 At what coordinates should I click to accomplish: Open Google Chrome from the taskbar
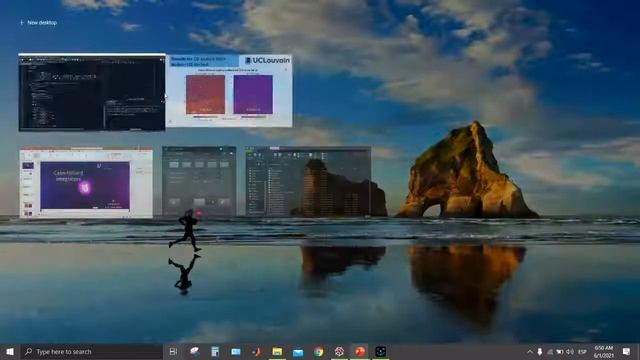[319, 351]
